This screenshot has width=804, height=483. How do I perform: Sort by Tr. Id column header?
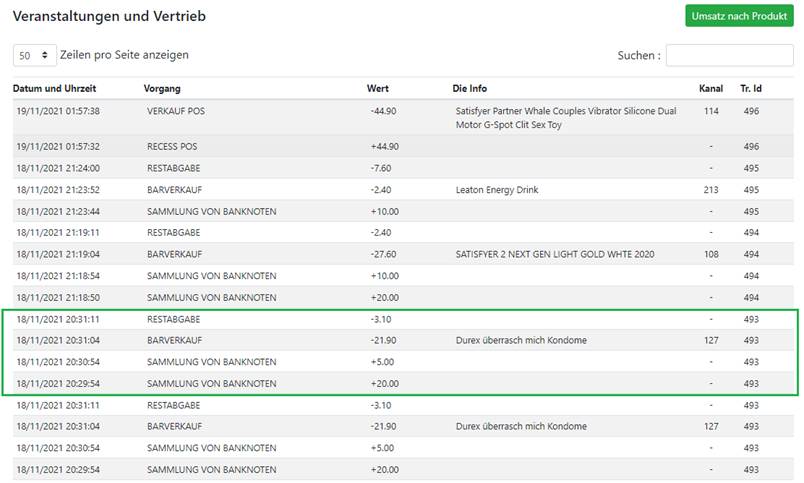[x=751, y=88]
